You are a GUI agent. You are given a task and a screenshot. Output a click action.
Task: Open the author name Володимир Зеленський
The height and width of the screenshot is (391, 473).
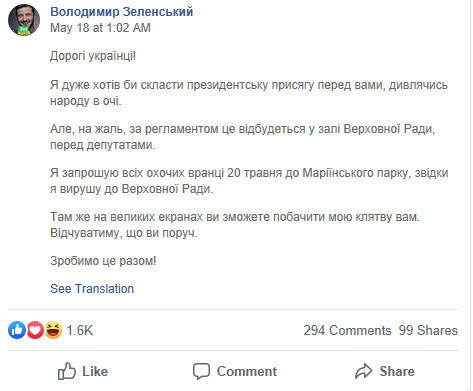pyautogui.click(x=122, y=12)
